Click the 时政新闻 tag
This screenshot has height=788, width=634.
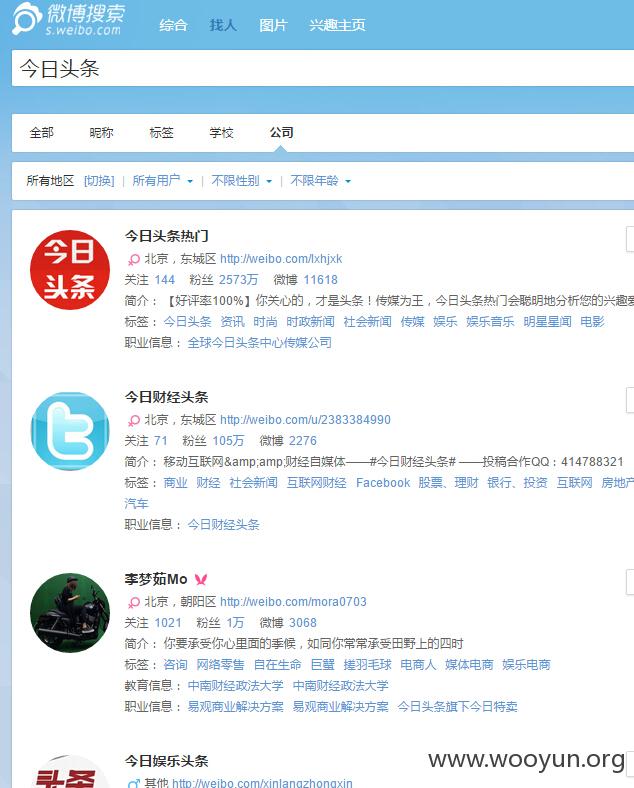point(310,322)
